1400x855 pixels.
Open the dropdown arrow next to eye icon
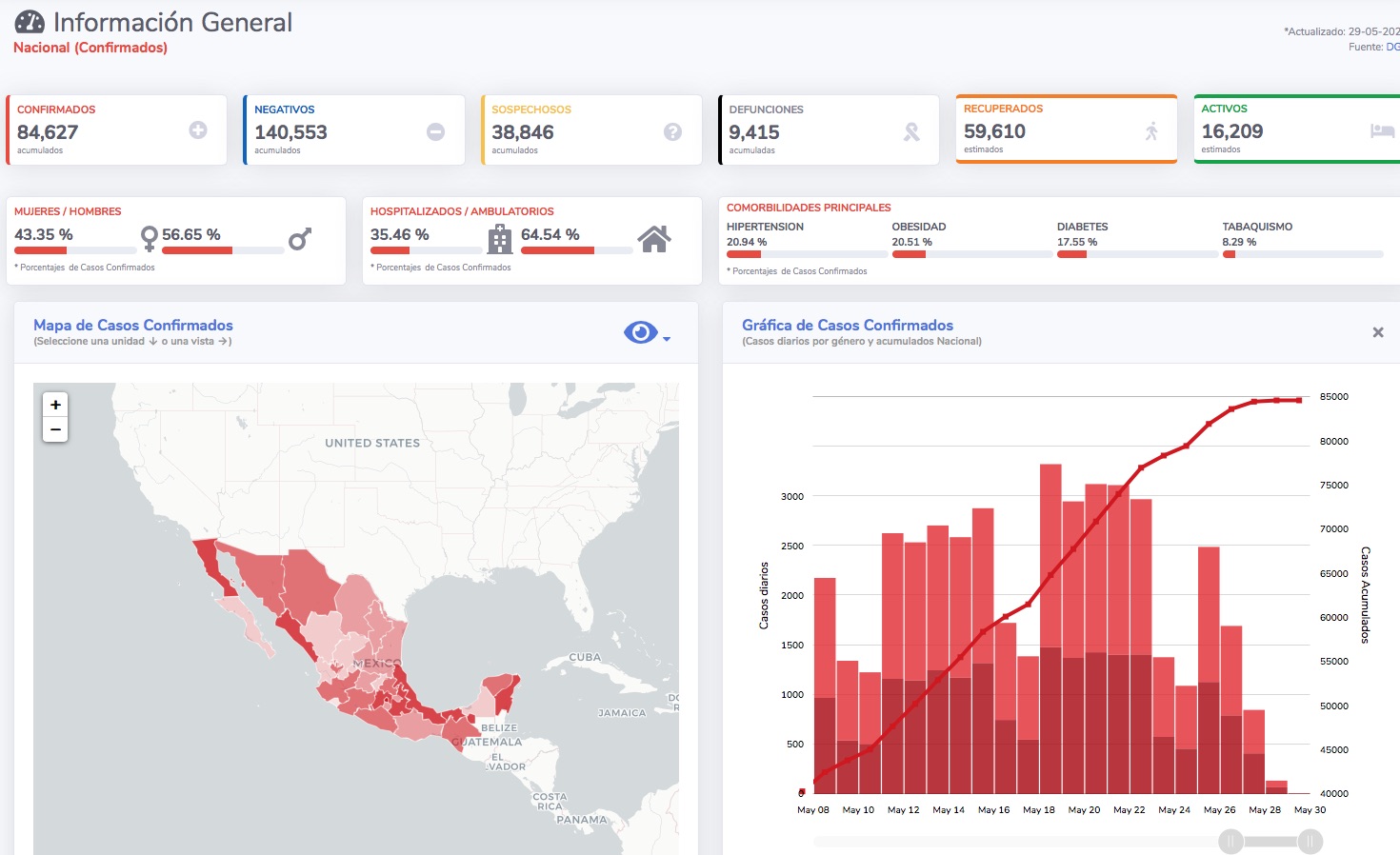click(x=667, y=339)
